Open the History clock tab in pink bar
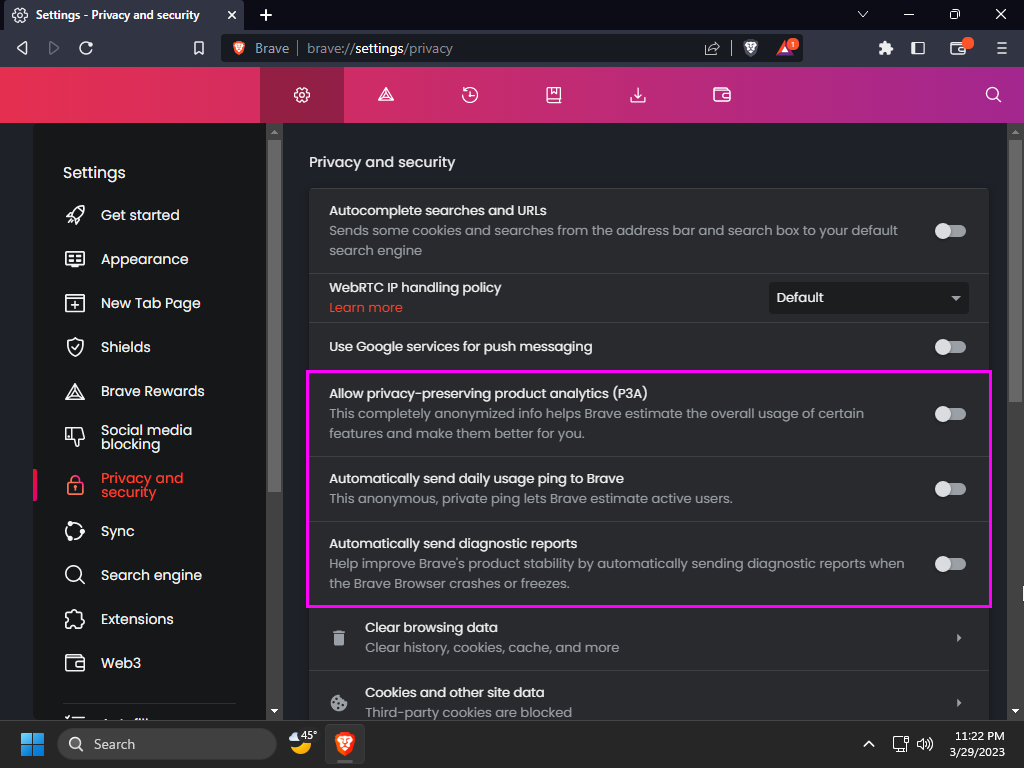The image size is (1024, 768). click(x=470, y=95)
